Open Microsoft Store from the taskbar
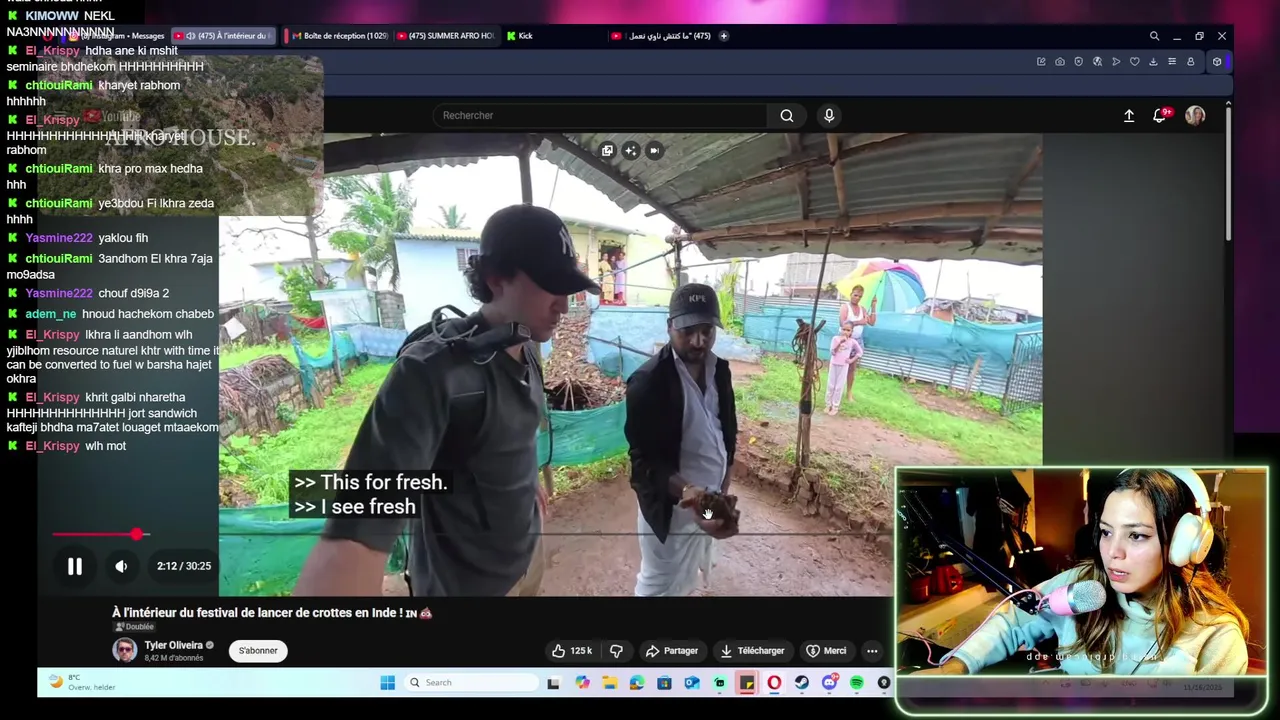 (x=664, y=683)
